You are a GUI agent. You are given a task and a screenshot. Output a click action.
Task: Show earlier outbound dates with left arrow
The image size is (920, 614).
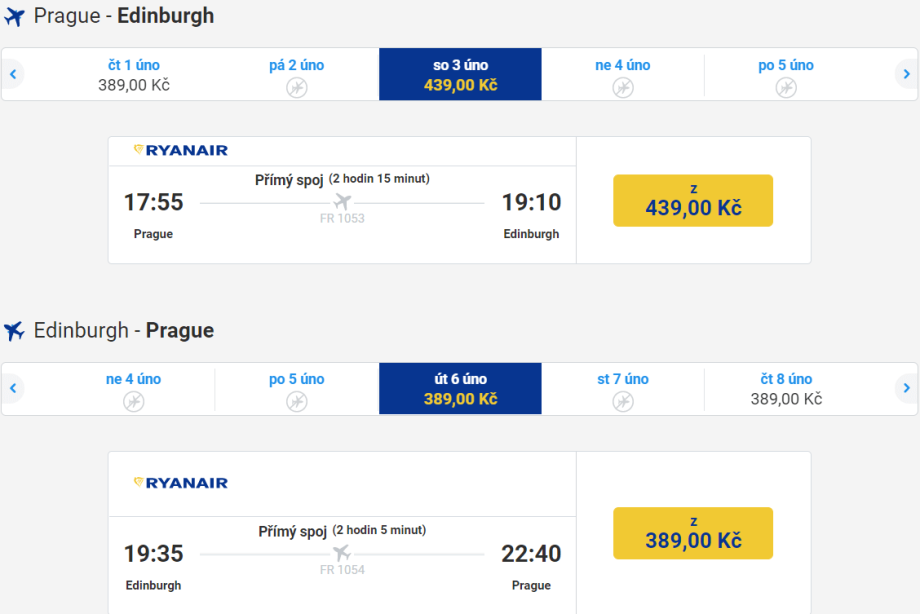(13, 74)
